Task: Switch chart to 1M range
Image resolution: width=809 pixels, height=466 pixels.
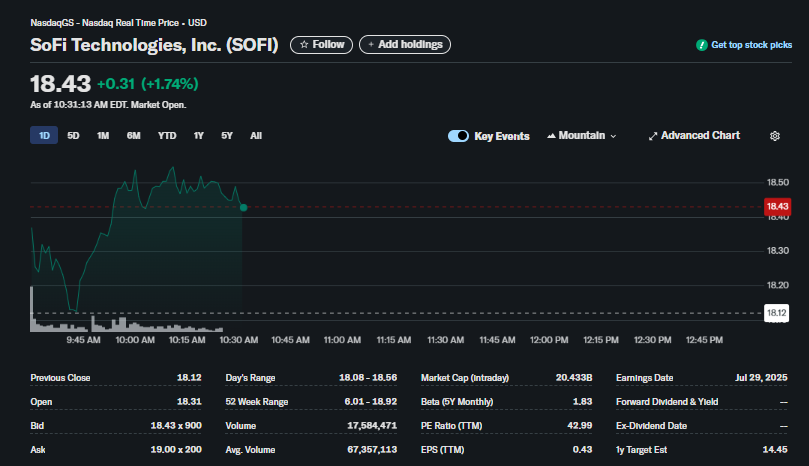Action: pyautogui.click(x=103, y=135)
